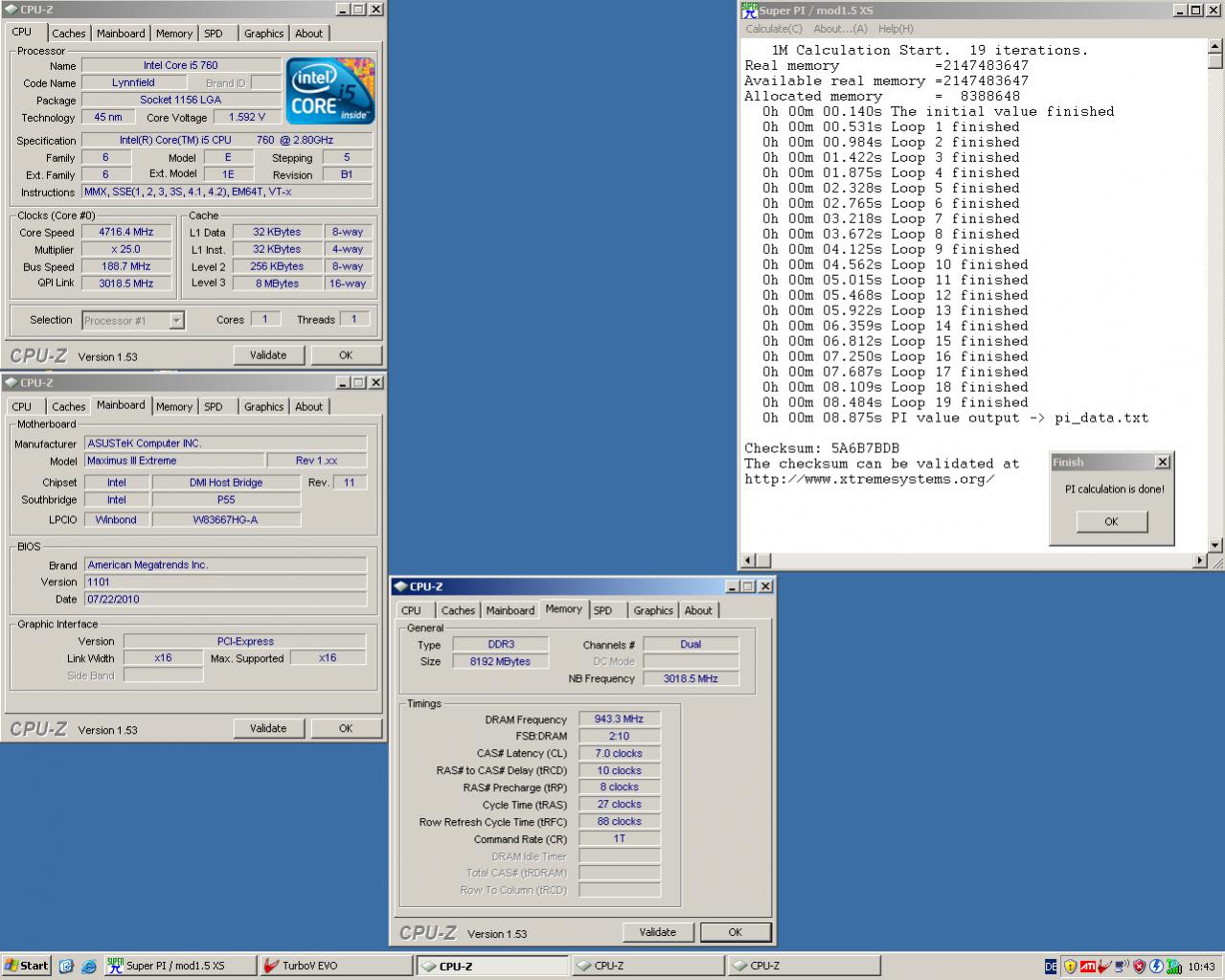1225x980 pixels.
Task: Click the red TurboV tray icon
Action: (1103, 967)
